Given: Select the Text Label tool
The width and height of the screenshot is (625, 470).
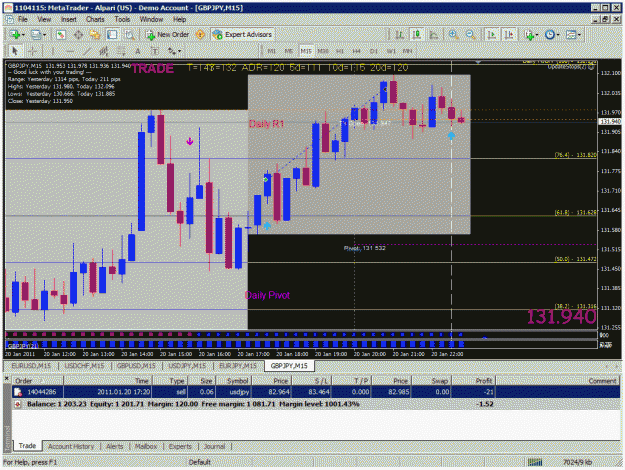Looking at the screenshot, I should click(155, 51).
